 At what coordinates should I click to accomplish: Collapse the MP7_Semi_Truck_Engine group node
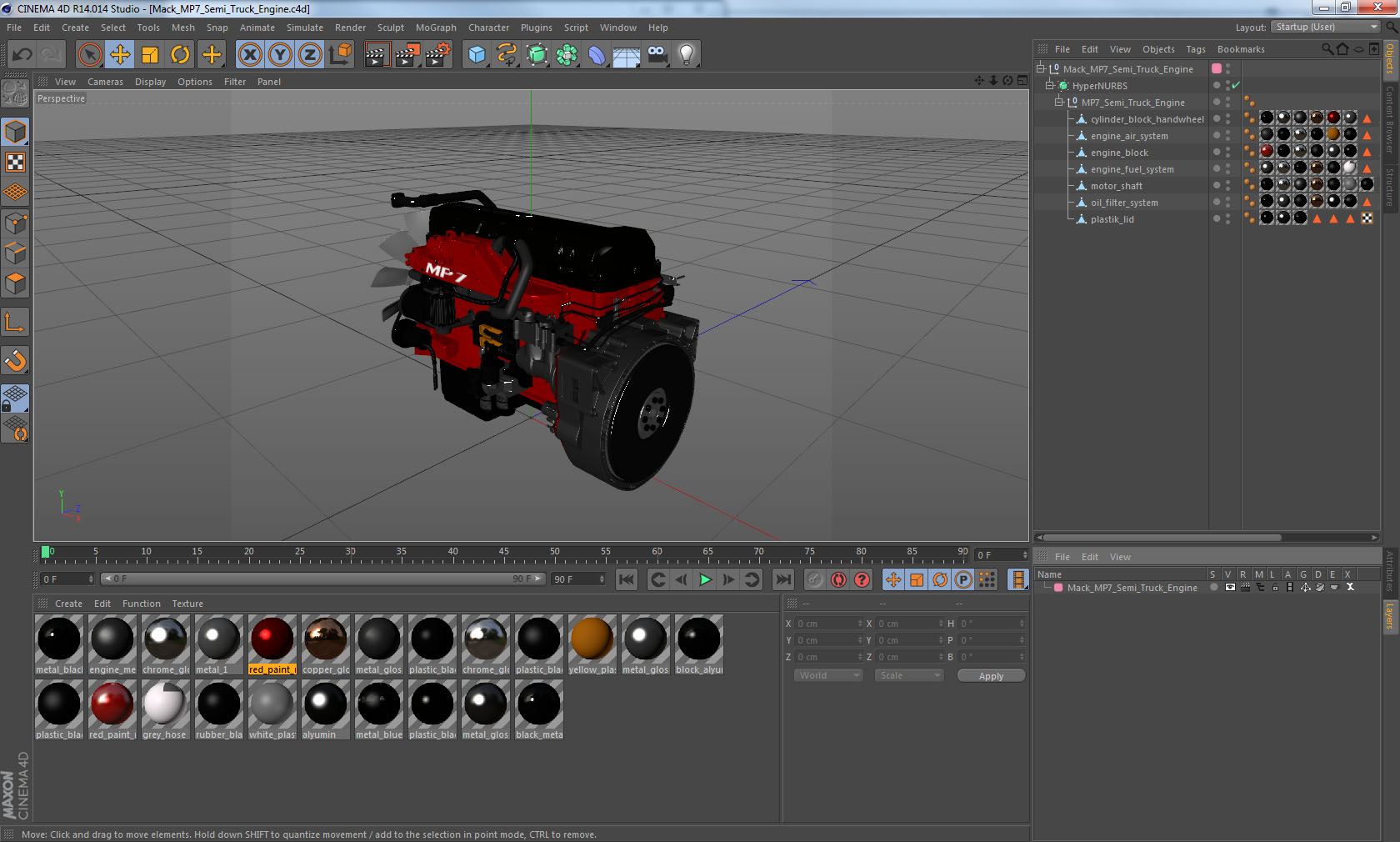click(1059, 103)
